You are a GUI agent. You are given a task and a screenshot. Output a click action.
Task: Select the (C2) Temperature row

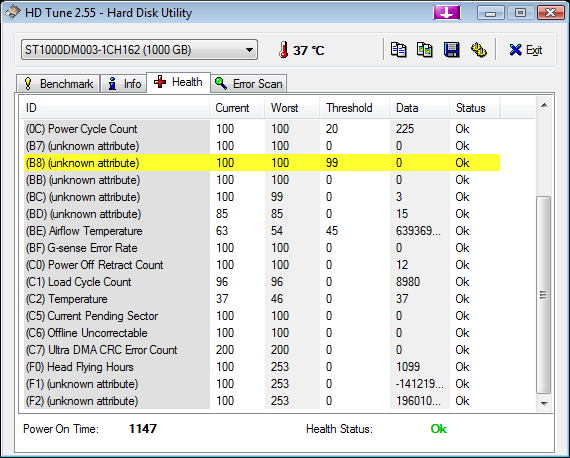(262, 299)
